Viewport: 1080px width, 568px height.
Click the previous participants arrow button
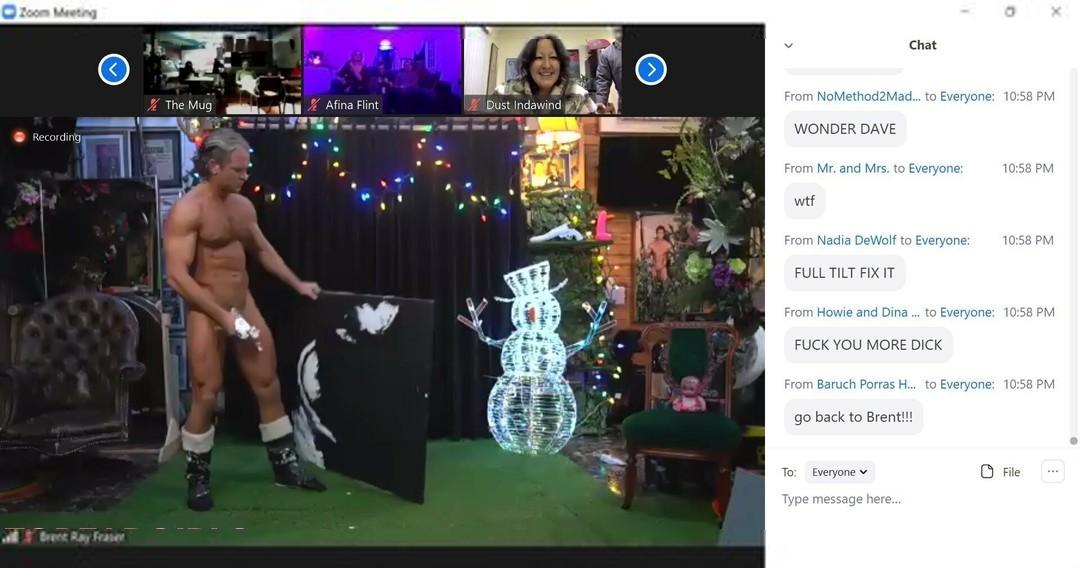coord(114,69)
